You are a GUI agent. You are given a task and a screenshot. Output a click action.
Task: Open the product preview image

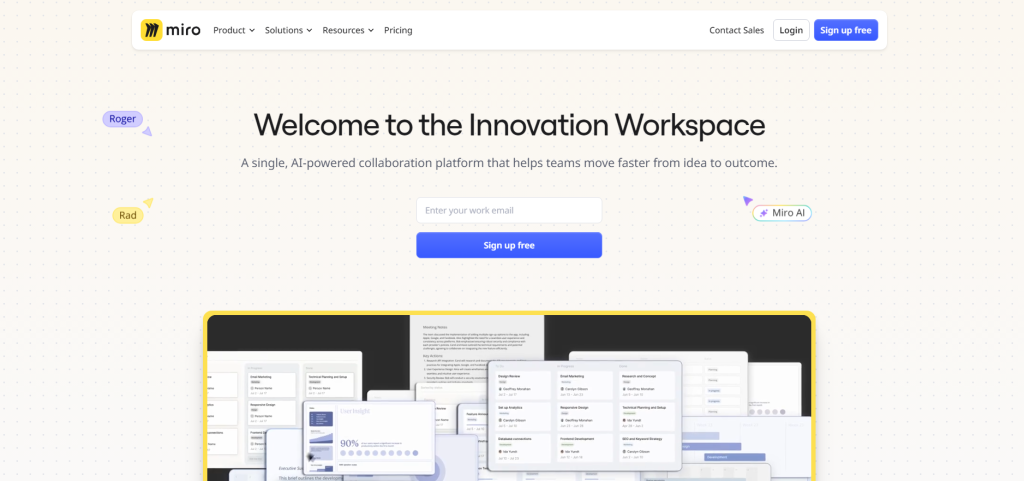point(509,397)
